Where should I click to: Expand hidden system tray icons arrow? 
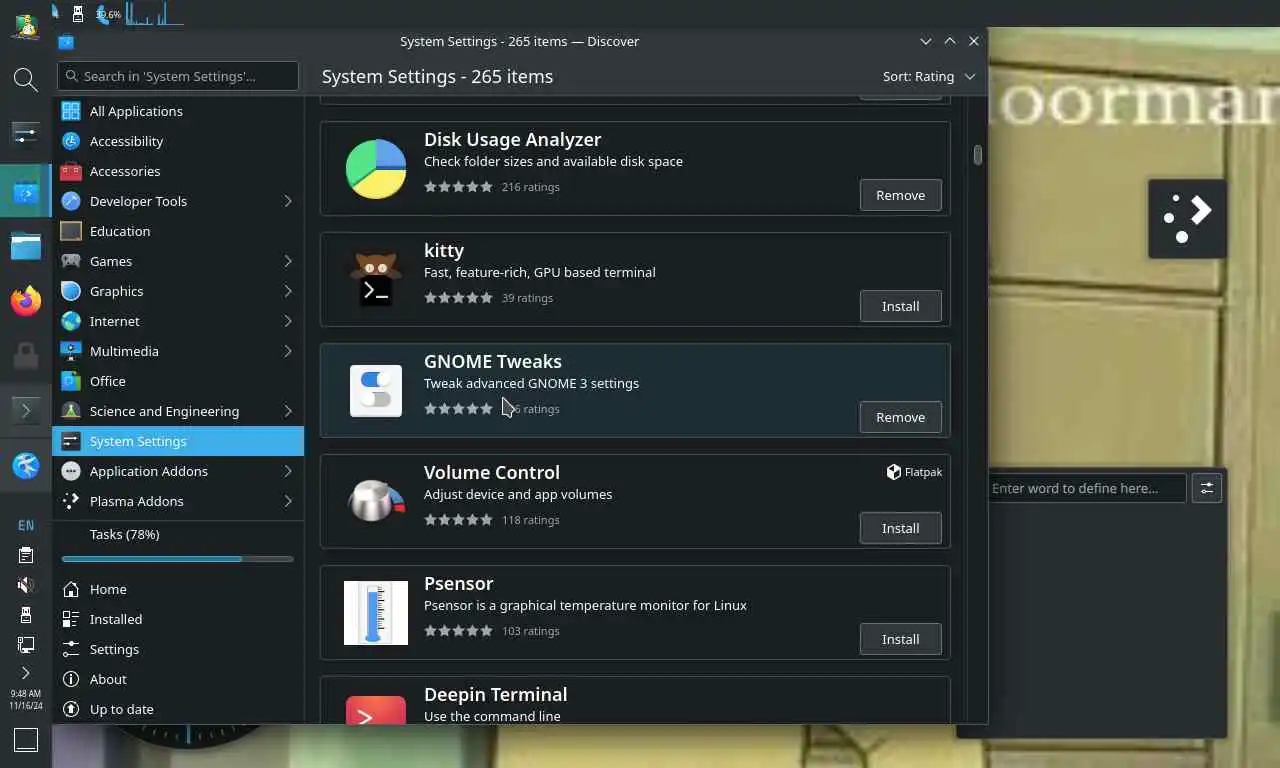tap(26, 673)
